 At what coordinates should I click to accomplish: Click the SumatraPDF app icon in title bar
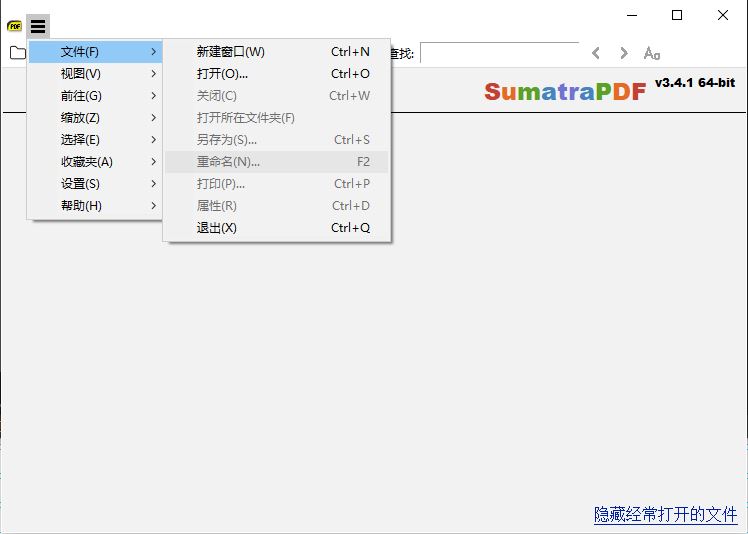[x=14, y=27]
